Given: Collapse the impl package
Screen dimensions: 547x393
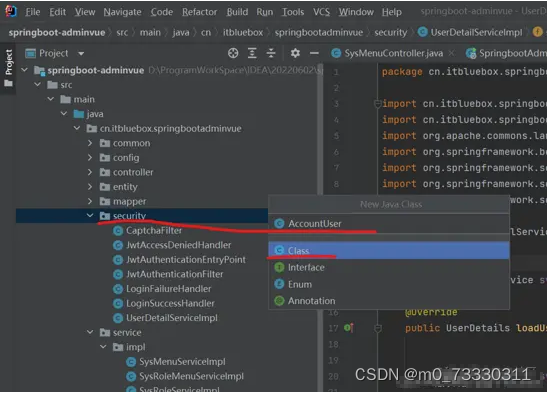Looking at the screenshot, I should (103, 347).
